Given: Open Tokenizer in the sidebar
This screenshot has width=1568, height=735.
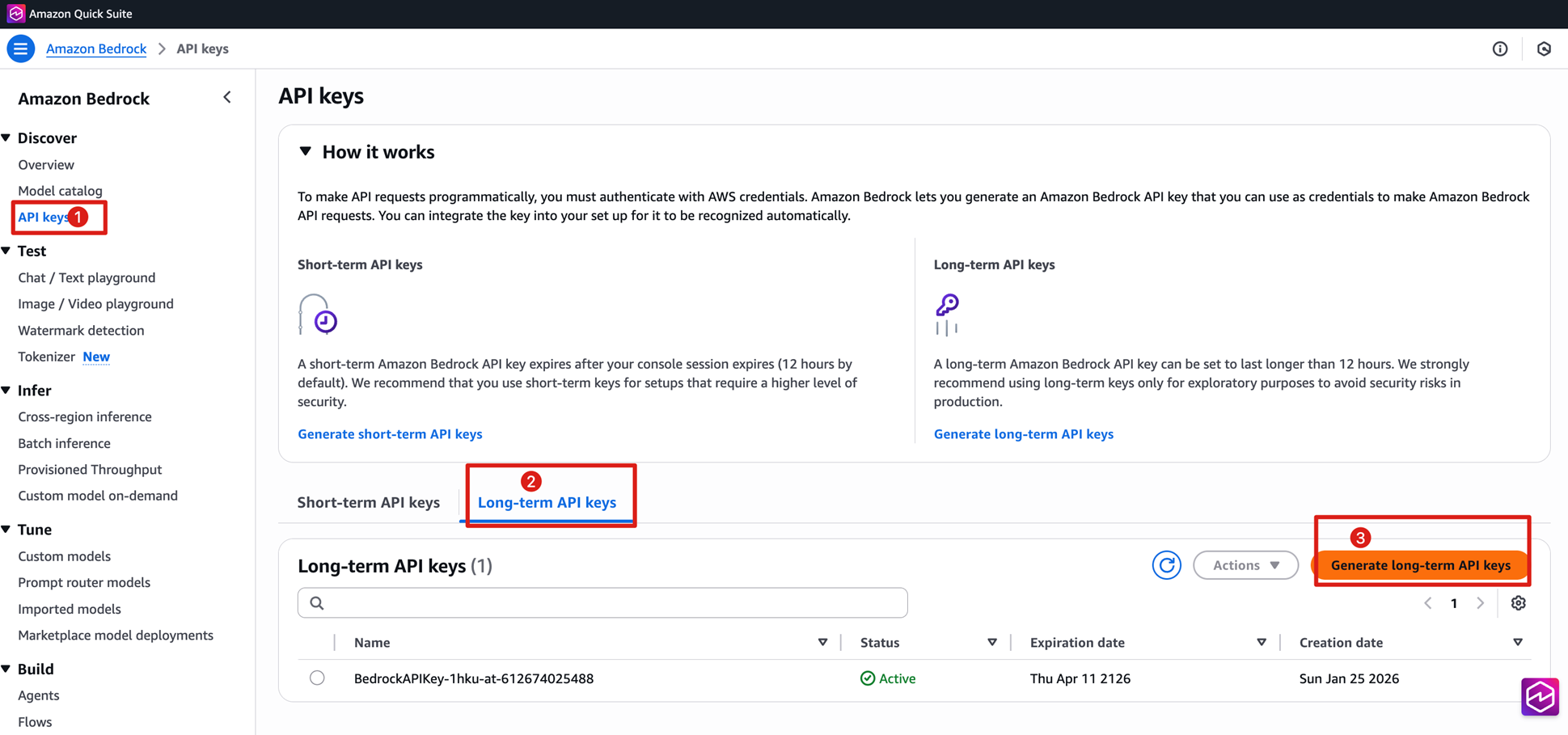Looking at the screenshot, I should pyautogui.click(x=46, y=357).
